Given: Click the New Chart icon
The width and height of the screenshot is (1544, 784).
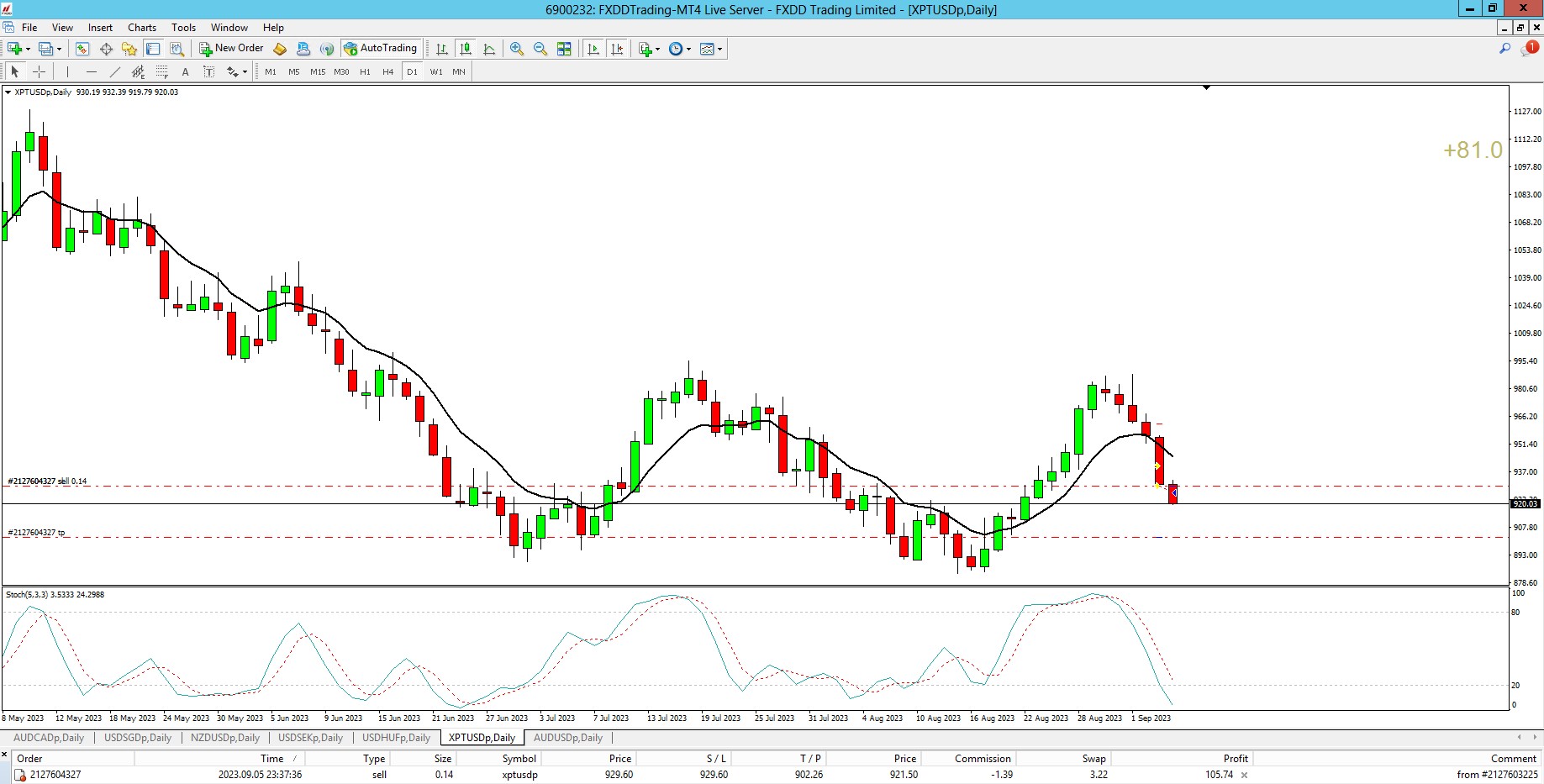Looking at the screenshot, I should tap(14, 49).
